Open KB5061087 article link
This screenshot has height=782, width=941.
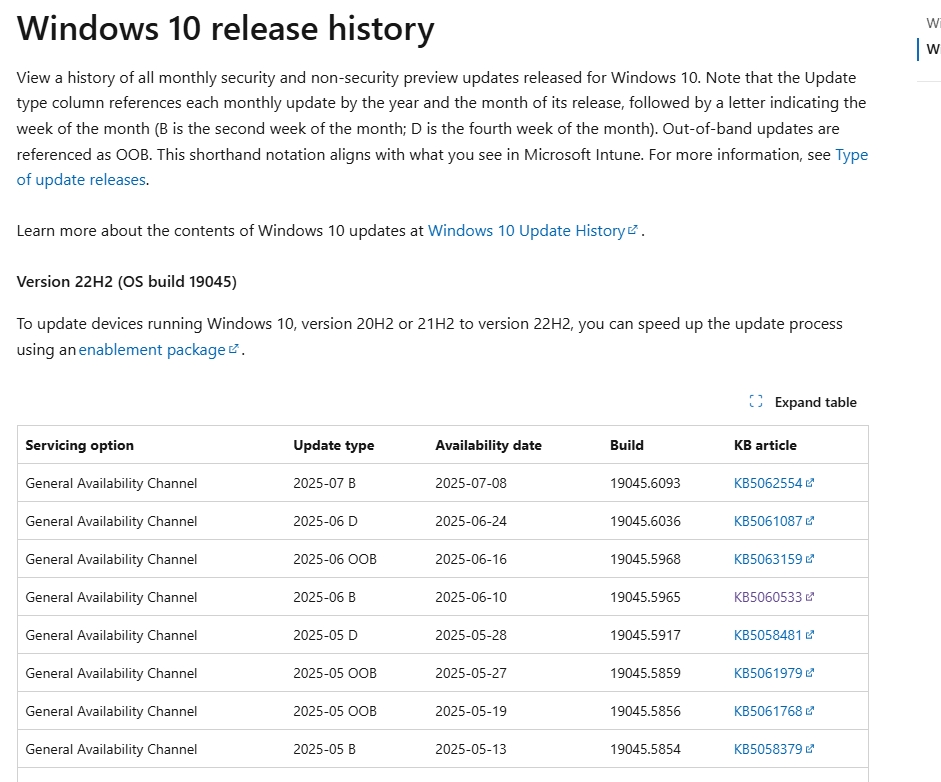click(774, 521)
